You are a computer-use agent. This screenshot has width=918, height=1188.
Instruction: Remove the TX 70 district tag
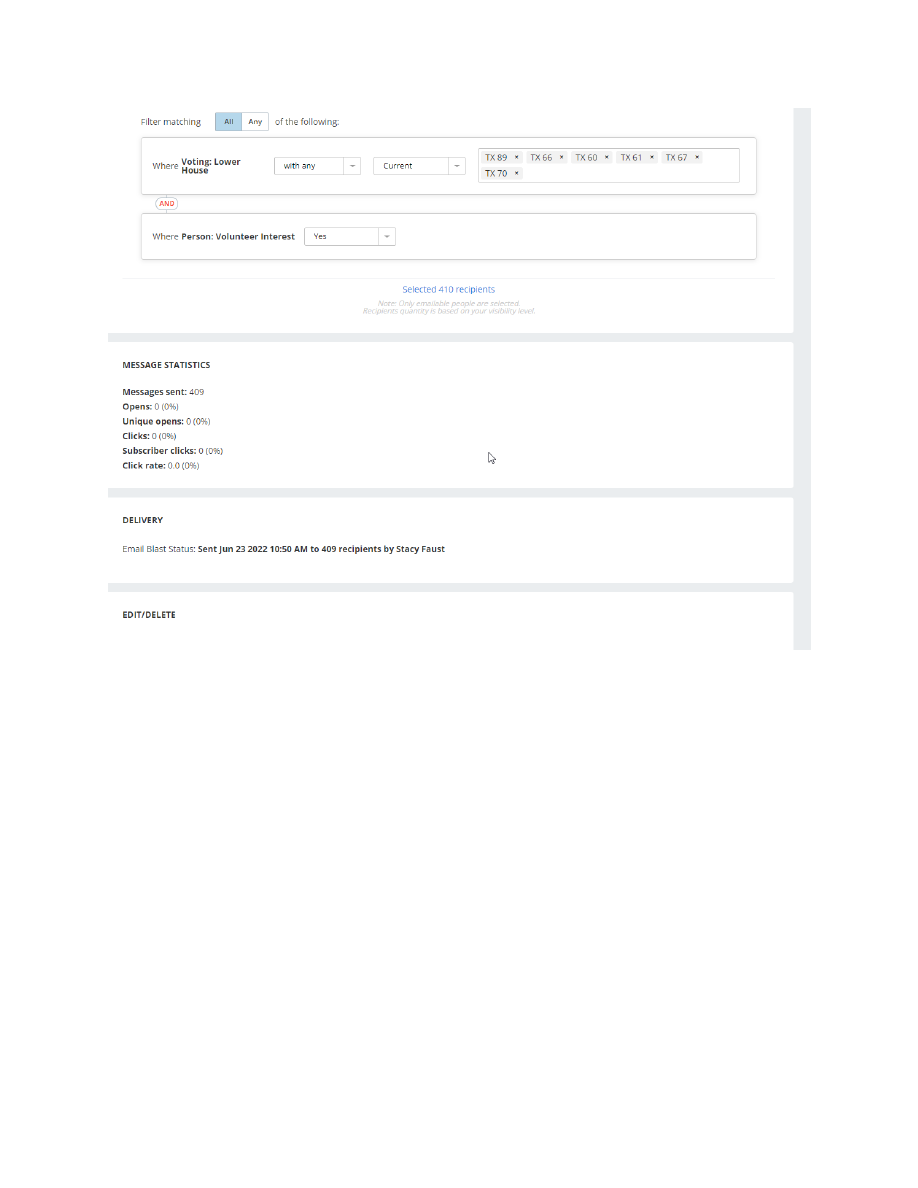click(x=517, y=173)
